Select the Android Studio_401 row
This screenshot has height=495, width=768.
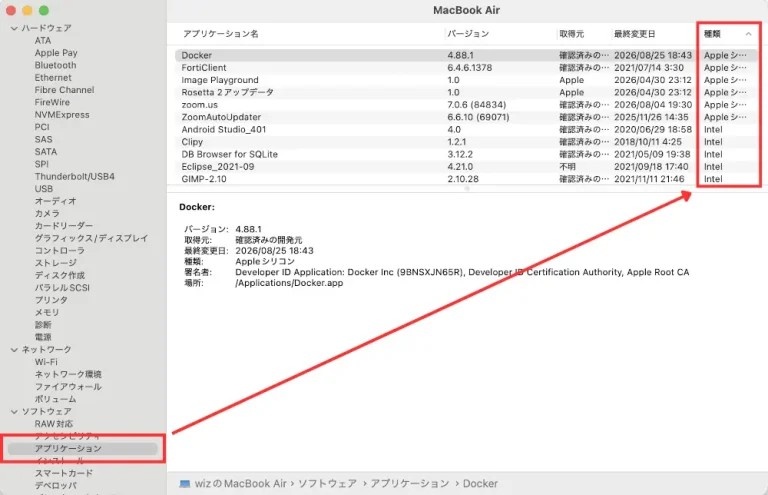coord(466,130)
